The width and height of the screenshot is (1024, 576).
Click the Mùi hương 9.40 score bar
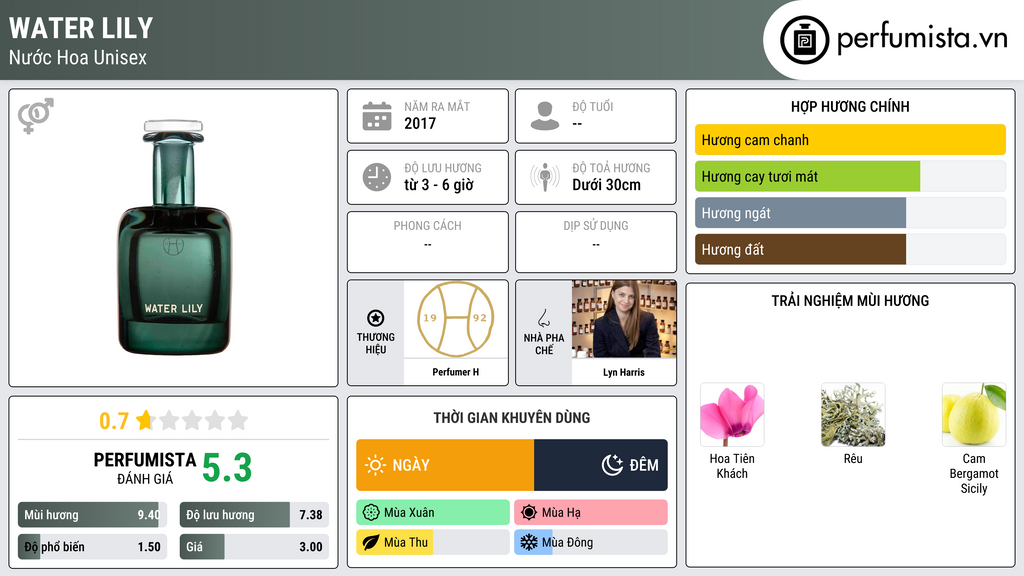[92, 515]
